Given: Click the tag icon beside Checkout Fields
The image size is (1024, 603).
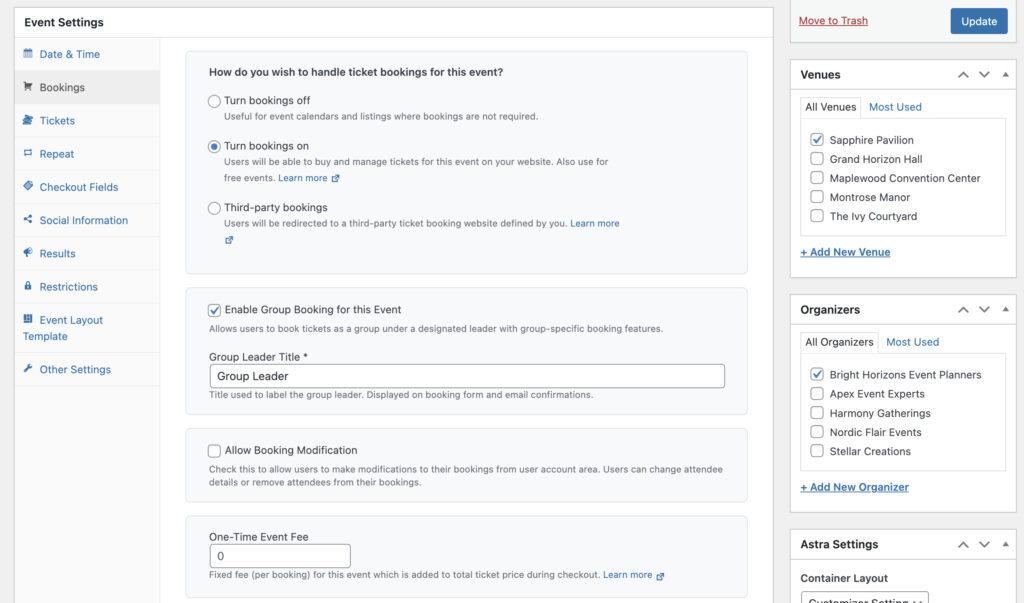Looking at the screenshot, I should (28, 187).
